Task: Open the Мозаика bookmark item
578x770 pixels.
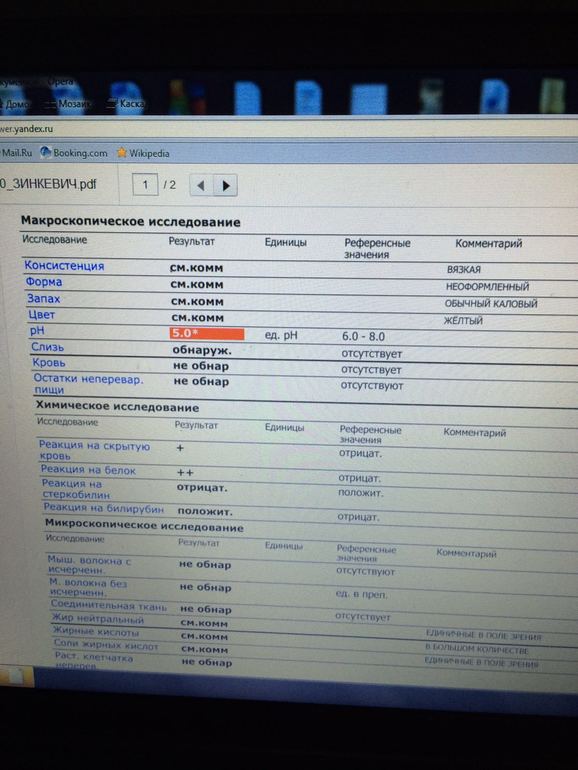Action: pyautogui.click(x=67, y=104)
